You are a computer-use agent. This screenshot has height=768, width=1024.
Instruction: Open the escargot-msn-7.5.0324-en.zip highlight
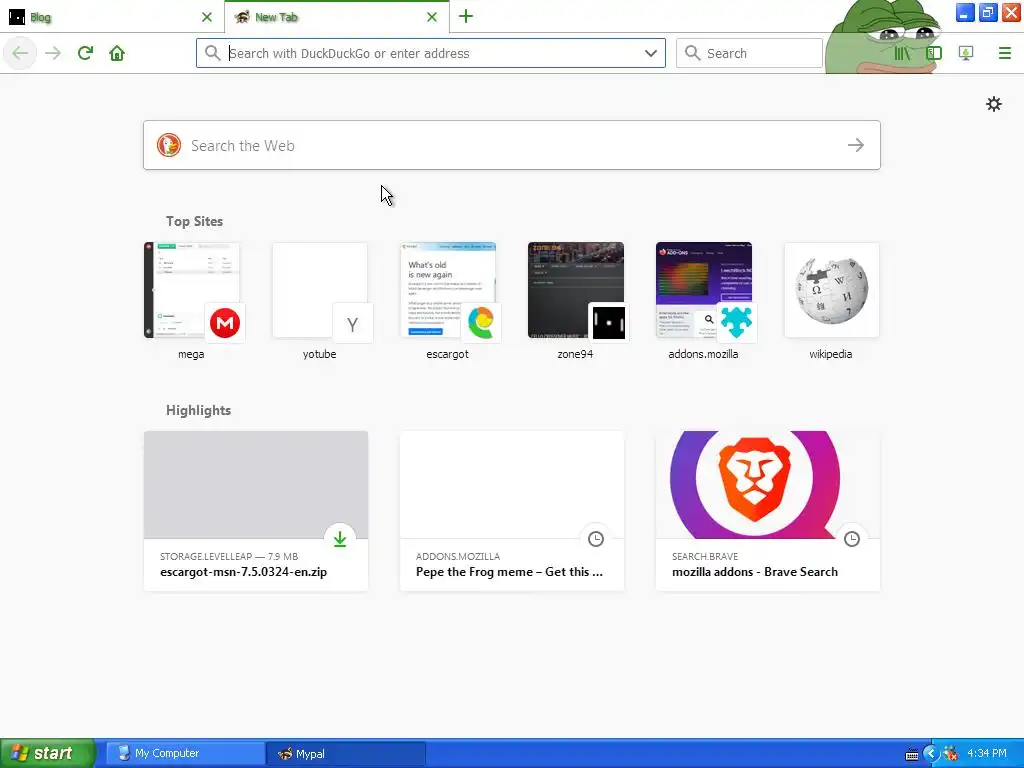tap(256, 511)
